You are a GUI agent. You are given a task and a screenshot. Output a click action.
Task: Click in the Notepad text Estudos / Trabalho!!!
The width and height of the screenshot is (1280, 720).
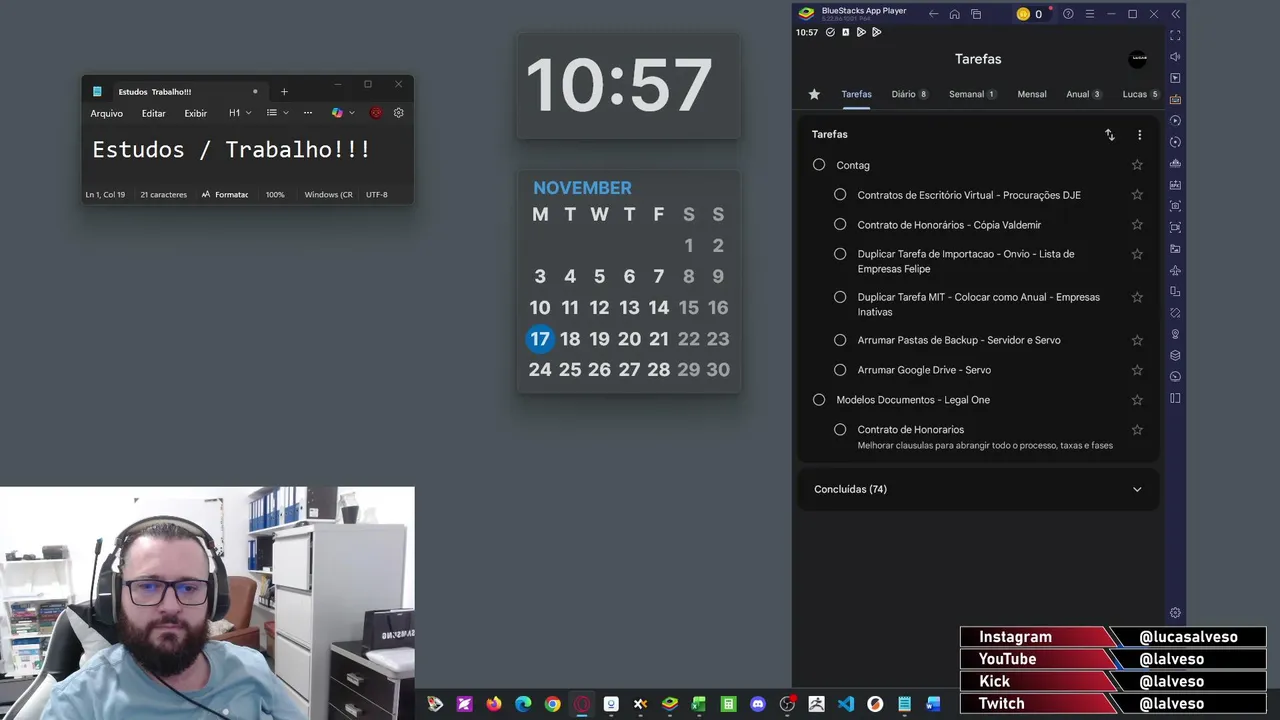point(231,150)
